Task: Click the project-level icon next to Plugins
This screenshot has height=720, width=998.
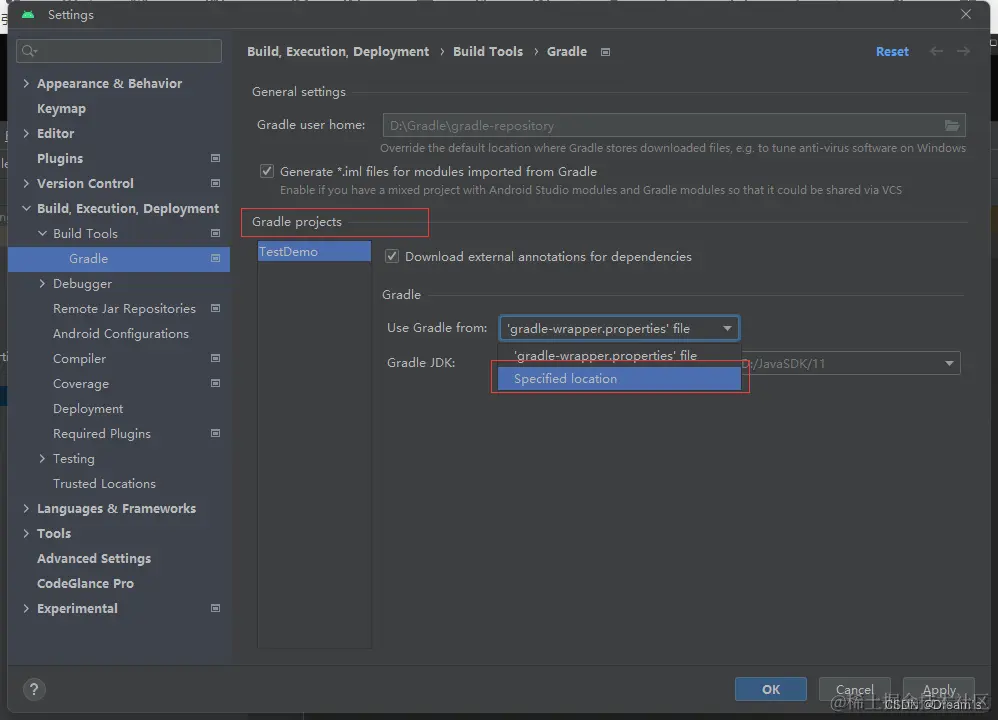Action: pyautogui.click(x=215, y=158)
